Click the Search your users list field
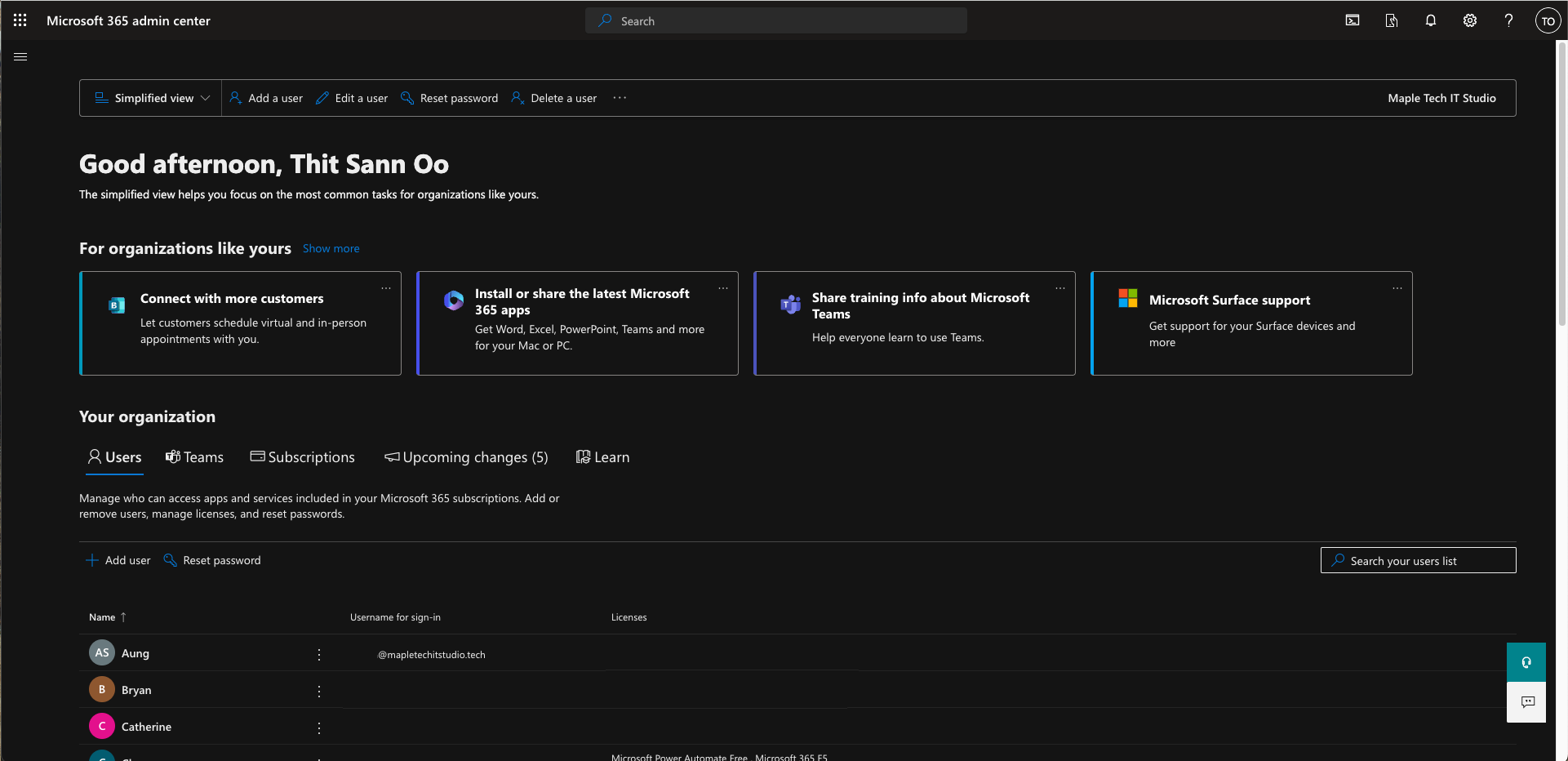The width and height of the screenshot is (1568, 761). (1419, 560)
